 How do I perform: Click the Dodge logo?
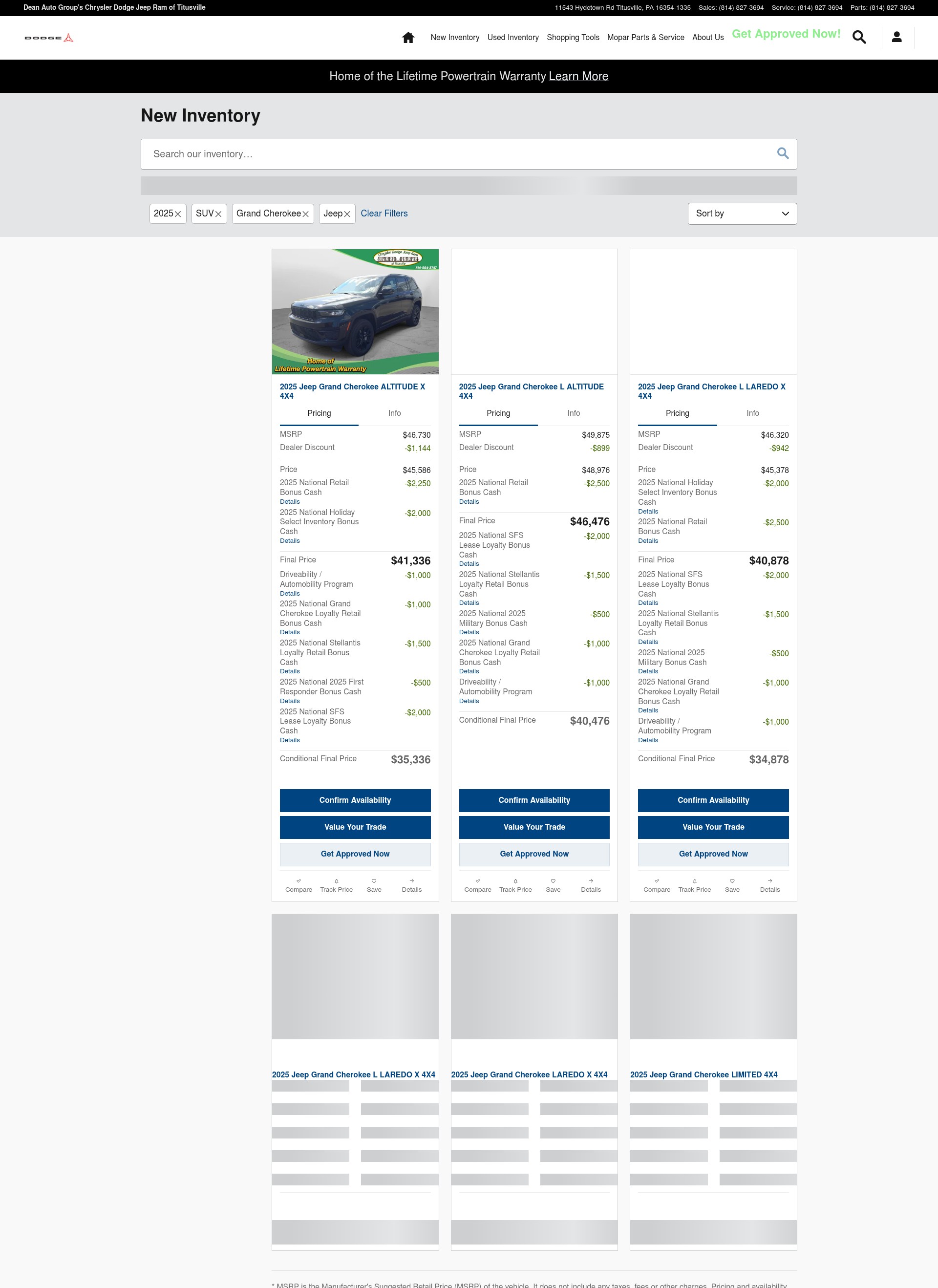click(49, 38)
